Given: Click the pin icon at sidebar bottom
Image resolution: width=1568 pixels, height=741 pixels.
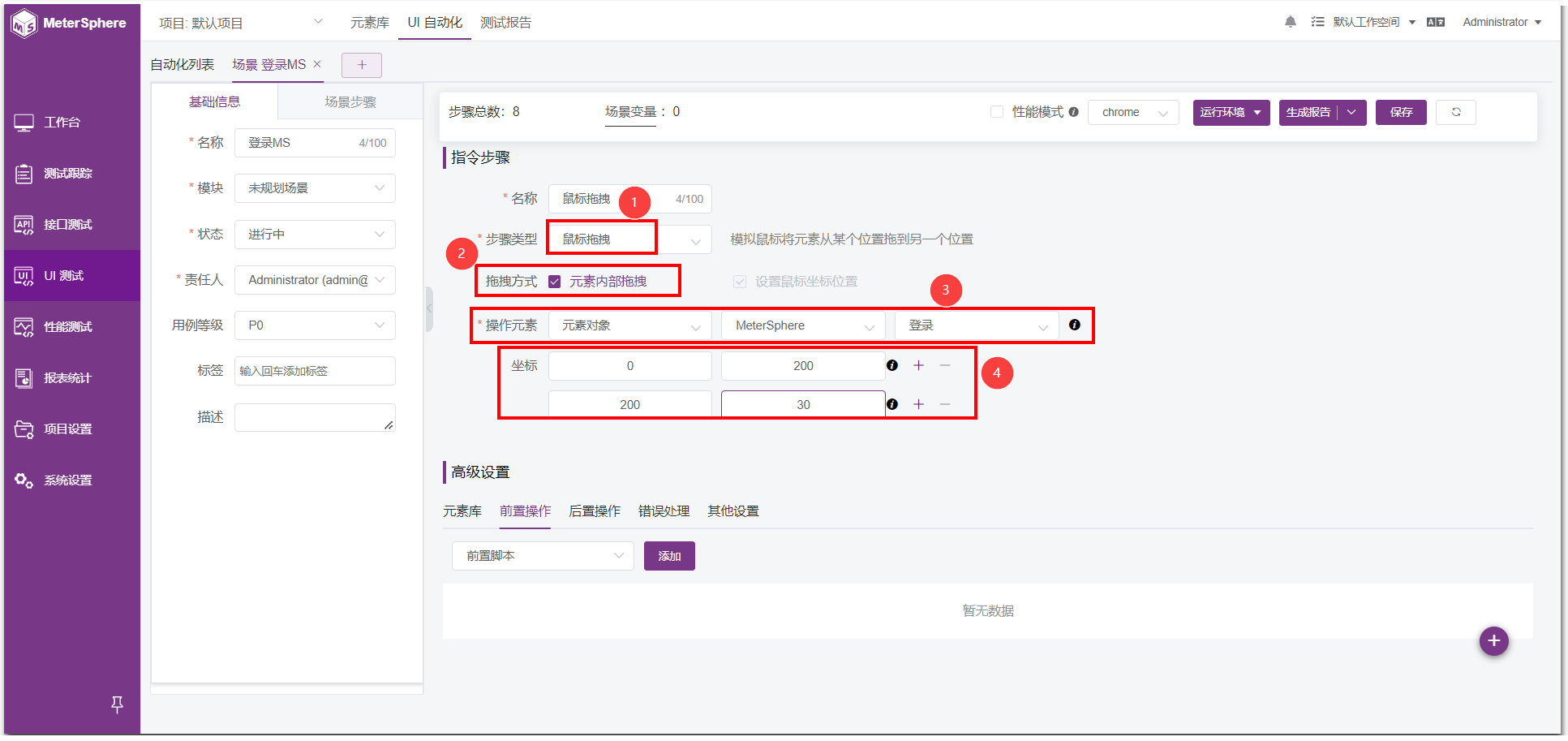Looking at the screenshot, I should point(117,704).
